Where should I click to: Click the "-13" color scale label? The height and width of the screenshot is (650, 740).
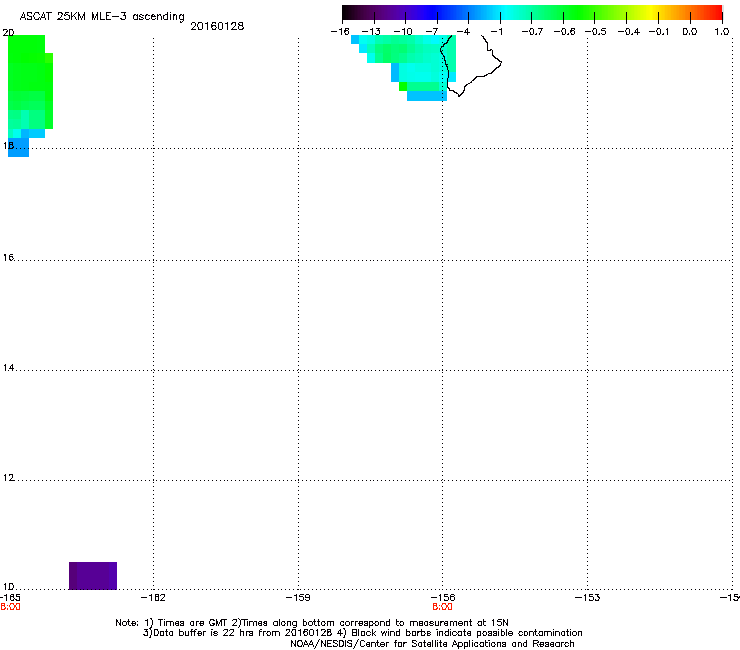(x=371, y=32)
